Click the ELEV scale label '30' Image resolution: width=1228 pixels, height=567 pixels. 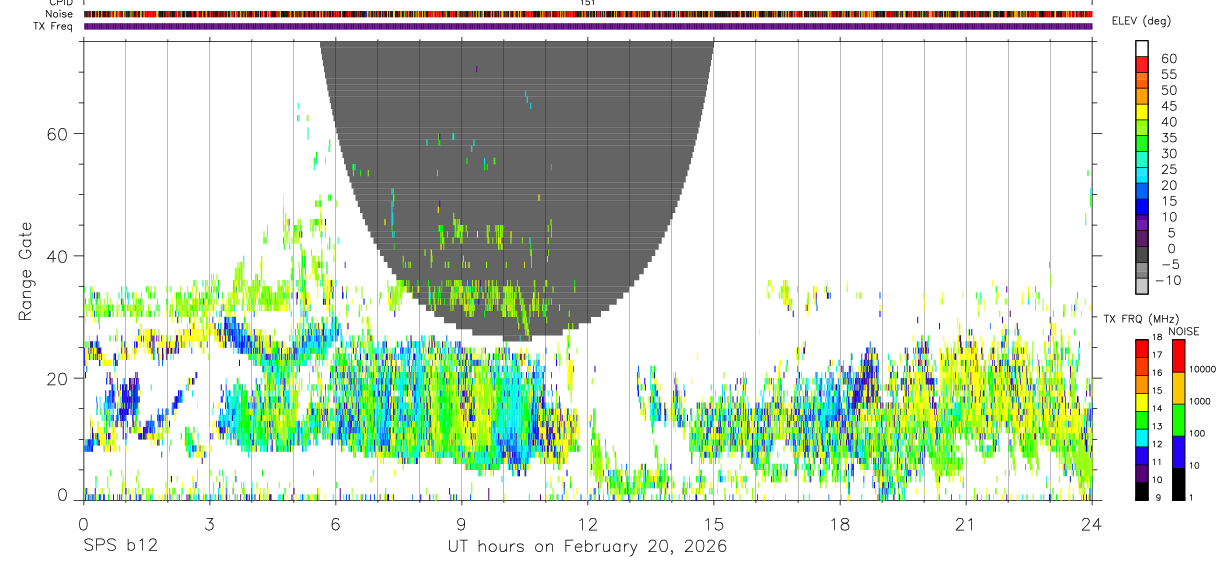1168,154
